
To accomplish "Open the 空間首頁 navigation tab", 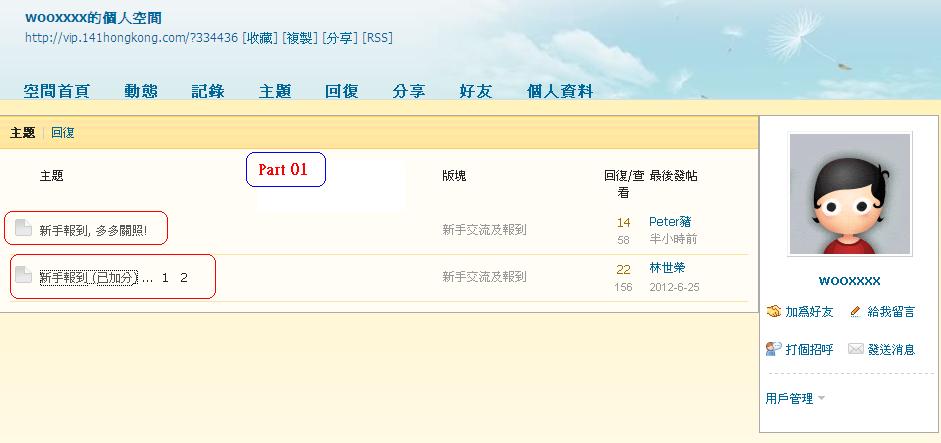I will 56,91.
